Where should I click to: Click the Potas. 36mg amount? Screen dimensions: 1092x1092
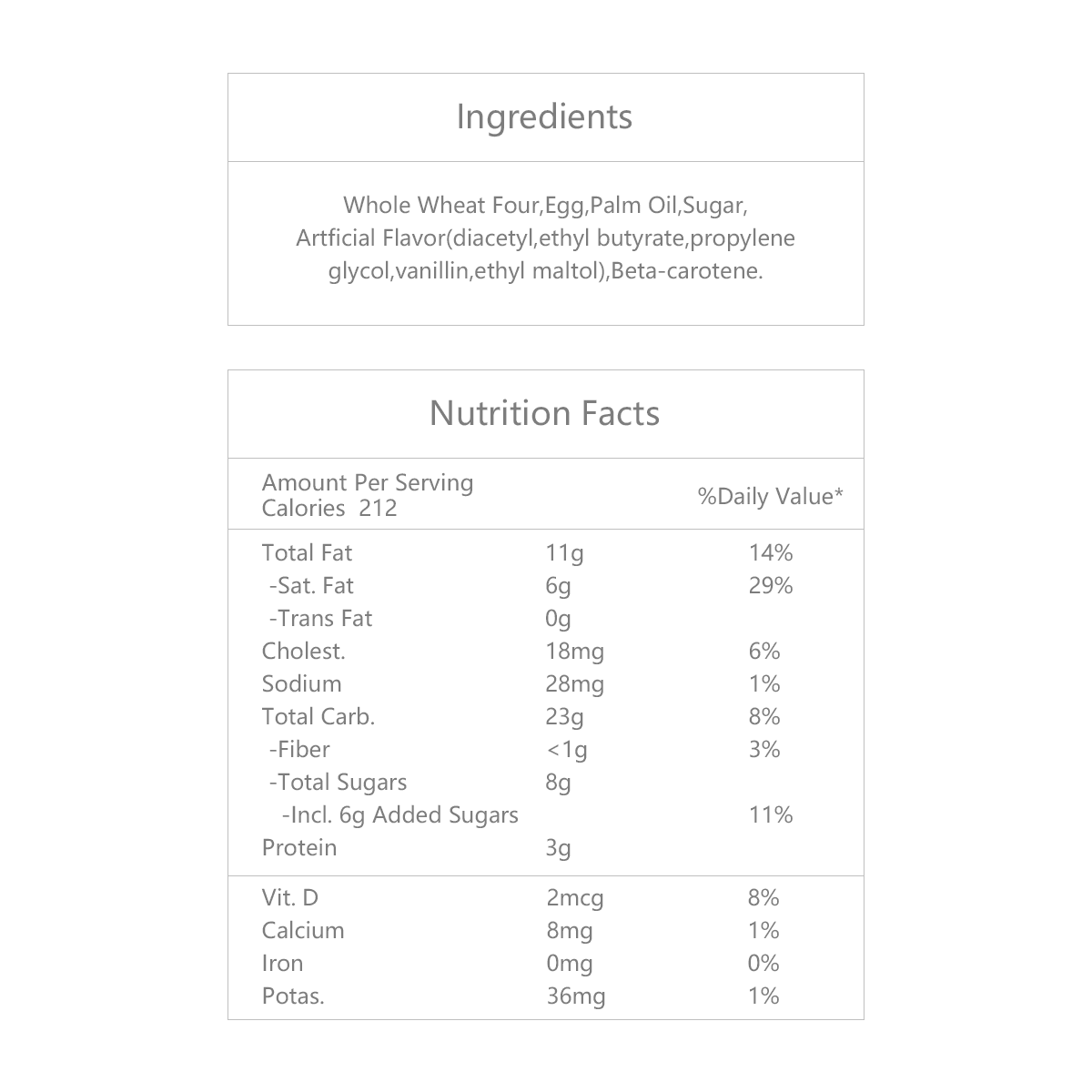coord(575,996)
